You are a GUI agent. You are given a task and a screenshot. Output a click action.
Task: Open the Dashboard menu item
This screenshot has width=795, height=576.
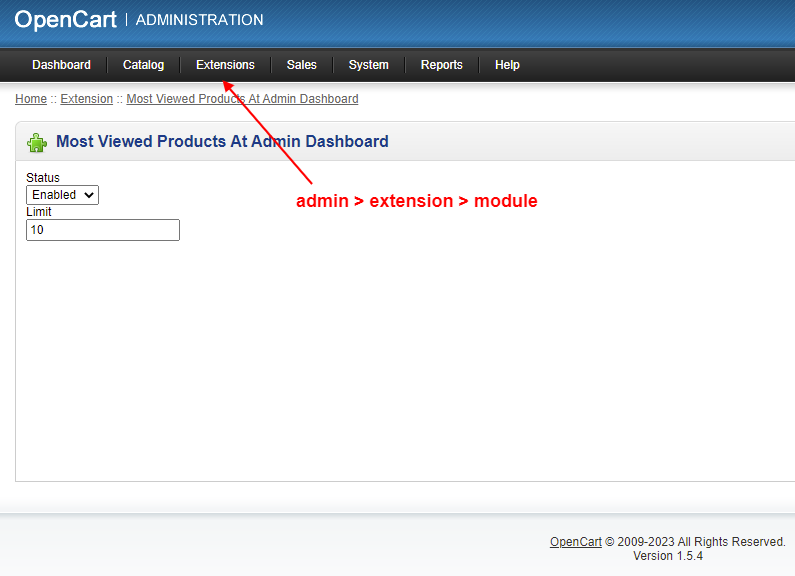coord(61,65)
